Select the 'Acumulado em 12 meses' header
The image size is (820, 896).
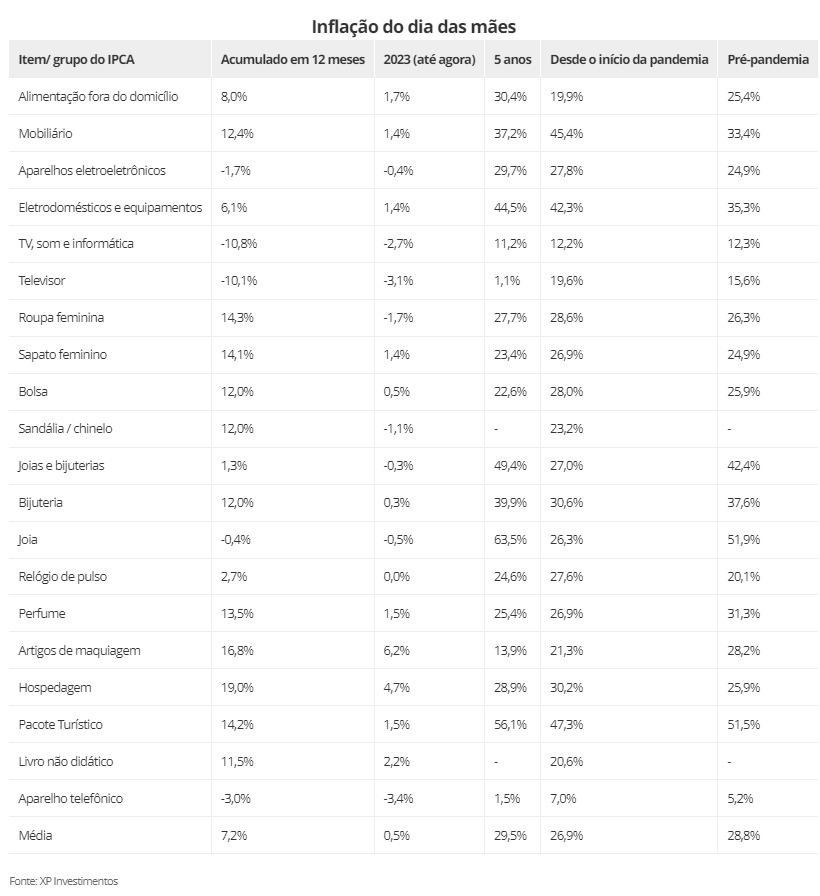(293, 59)
